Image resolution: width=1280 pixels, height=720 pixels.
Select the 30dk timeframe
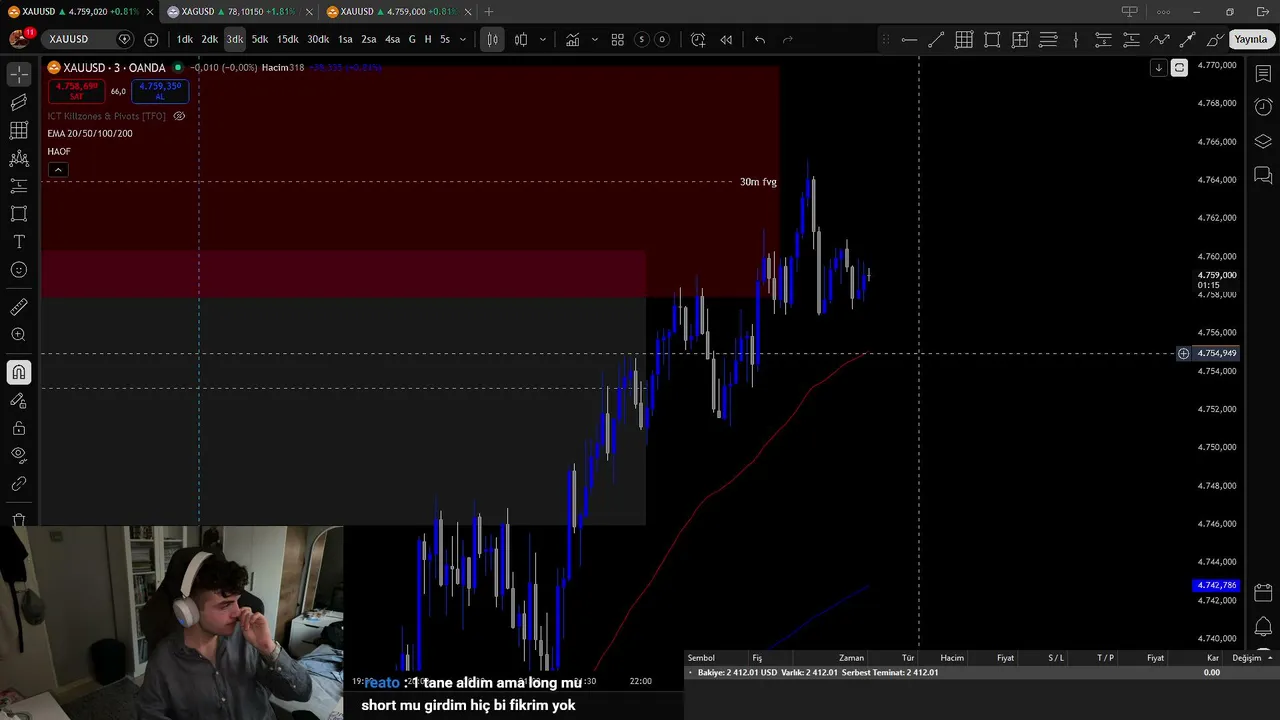click(x=318, y=39)
